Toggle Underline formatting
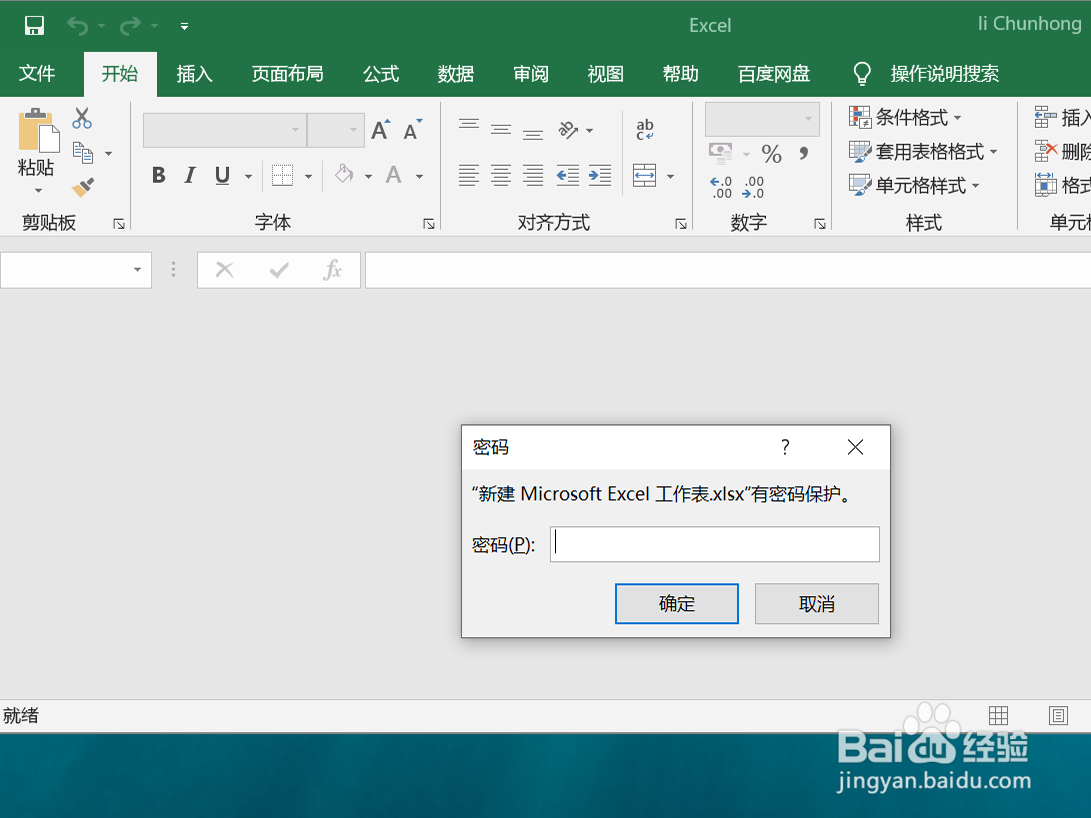Image resolution: width=1091 pixels, height=818 pixels. pyautogui.click(x=222, y=175)
